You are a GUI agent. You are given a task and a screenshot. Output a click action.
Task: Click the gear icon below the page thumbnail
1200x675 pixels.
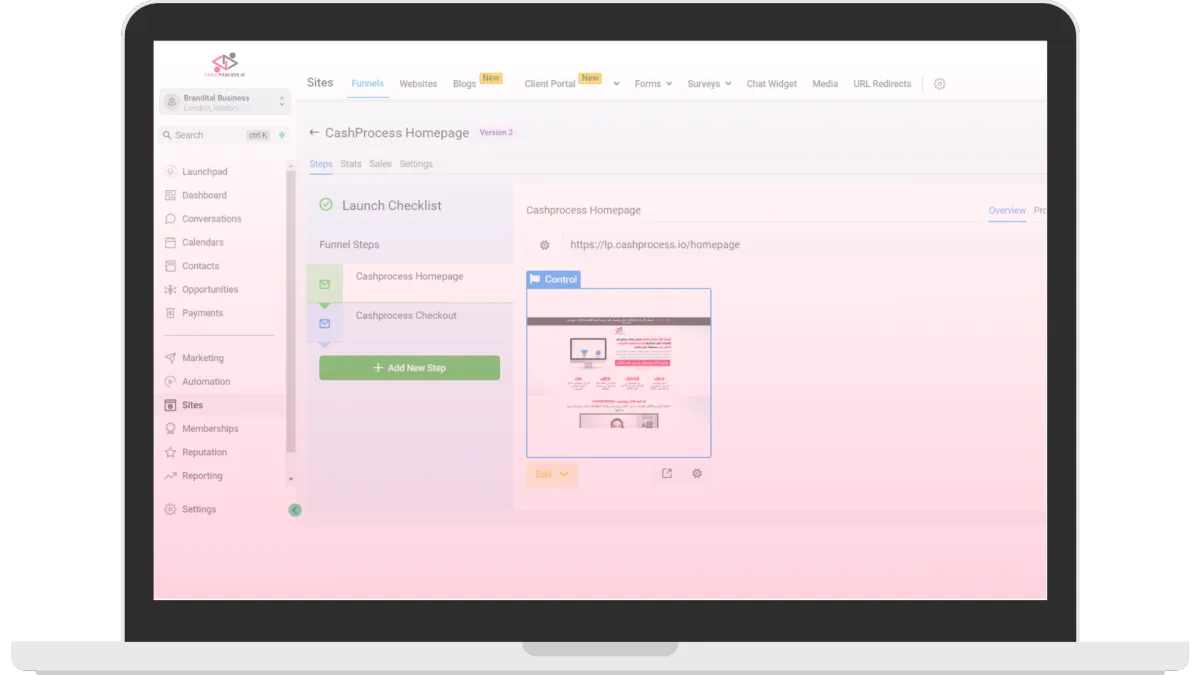(x=697, y=474)
